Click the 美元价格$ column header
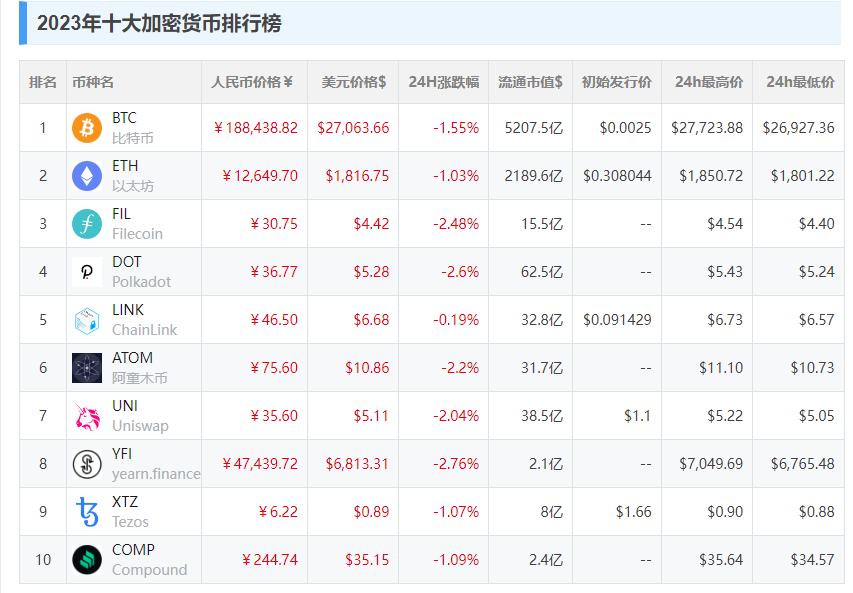Viewport: 853px width, 593px height. click(353, 82)
